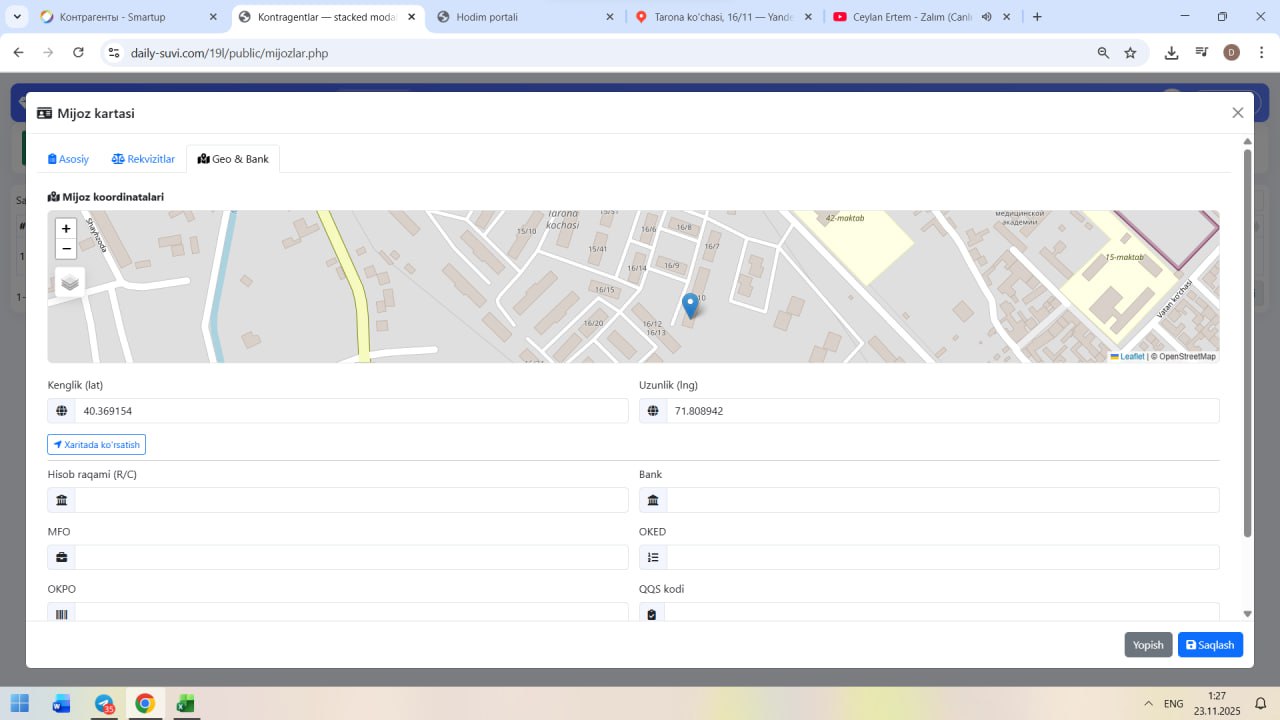The image size is (1280, 720).
Task: Click the modal's vertical scrollbar
Action: [x=1247, y=340]
